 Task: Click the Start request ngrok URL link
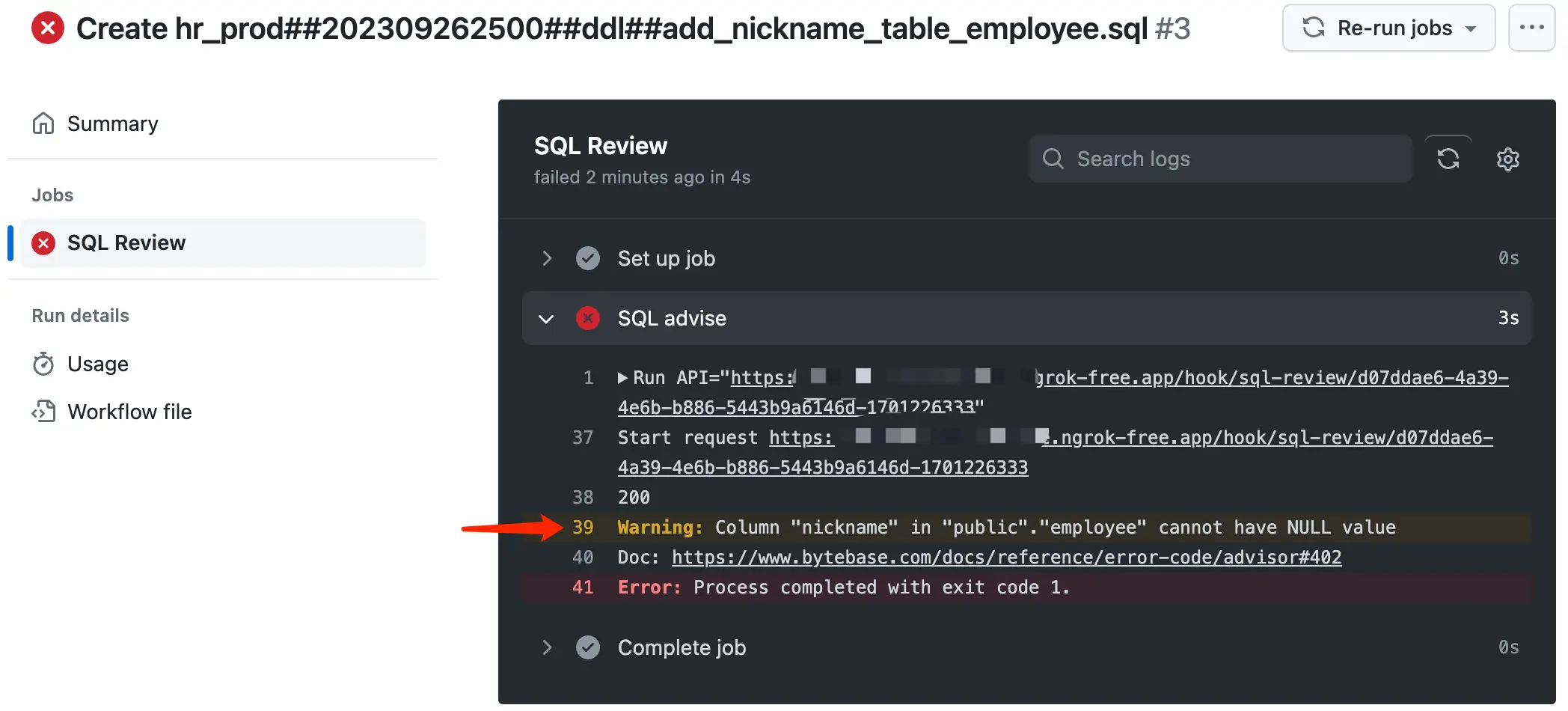(1056, 453)
